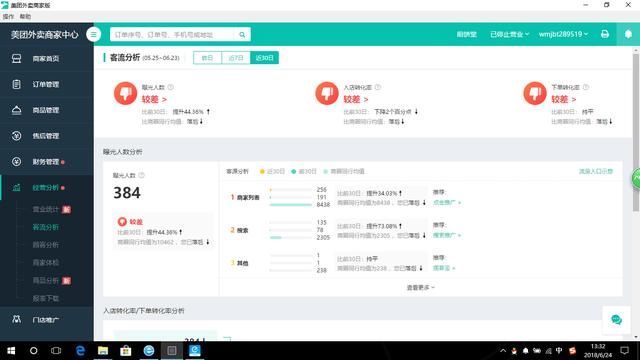Open 商品管理 in the sidebar

click(x=46, y=110)
